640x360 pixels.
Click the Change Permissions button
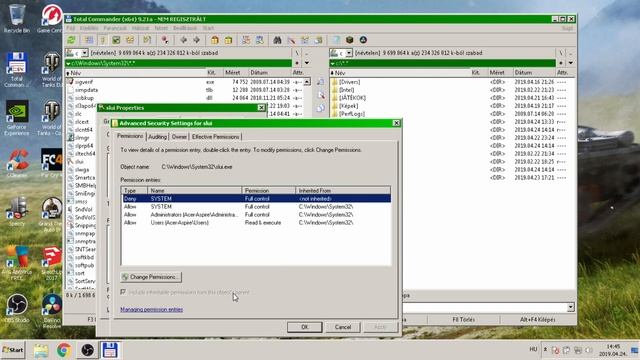151,277
